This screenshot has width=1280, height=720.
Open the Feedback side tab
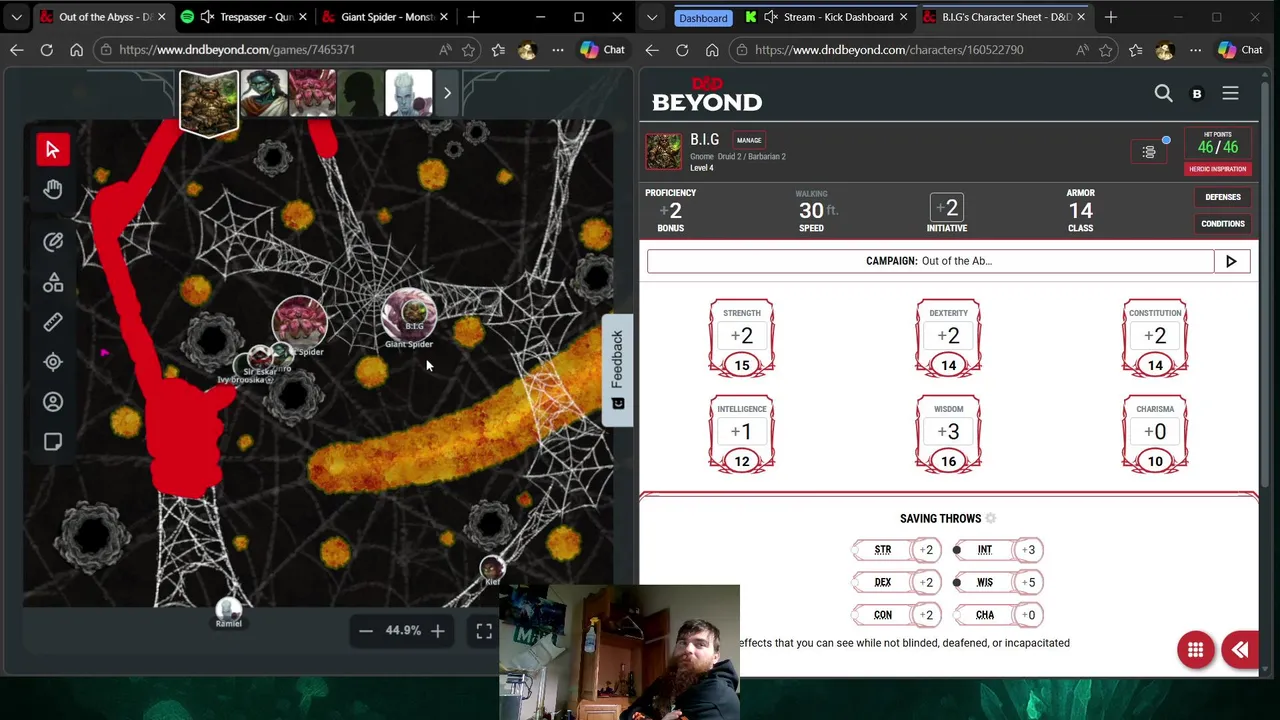pos(617,370)
